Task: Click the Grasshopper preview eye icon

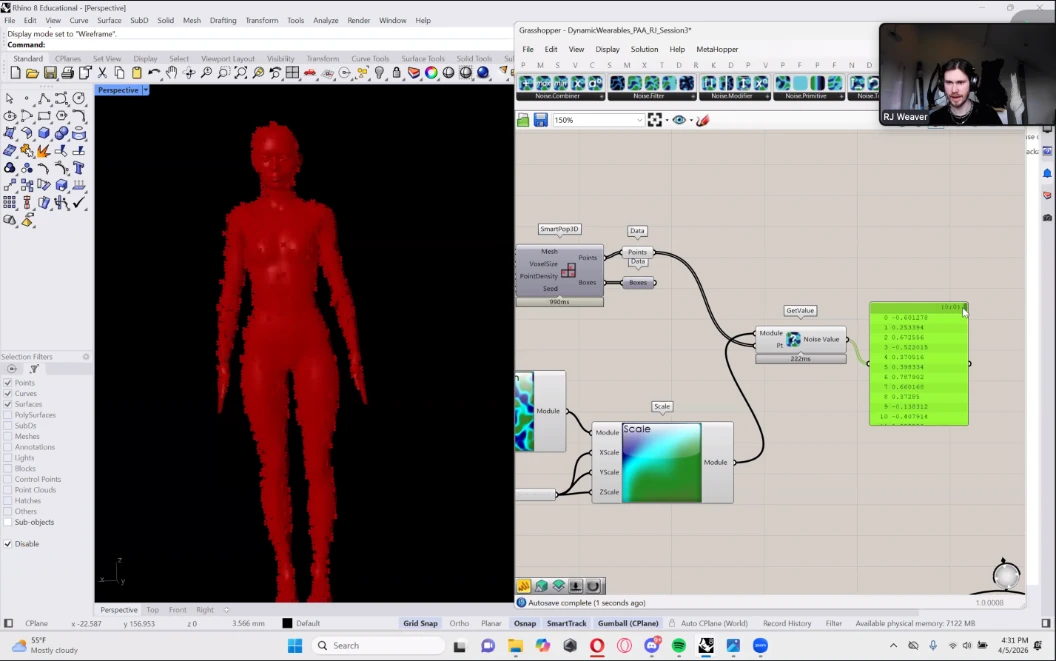Action: 680,120
